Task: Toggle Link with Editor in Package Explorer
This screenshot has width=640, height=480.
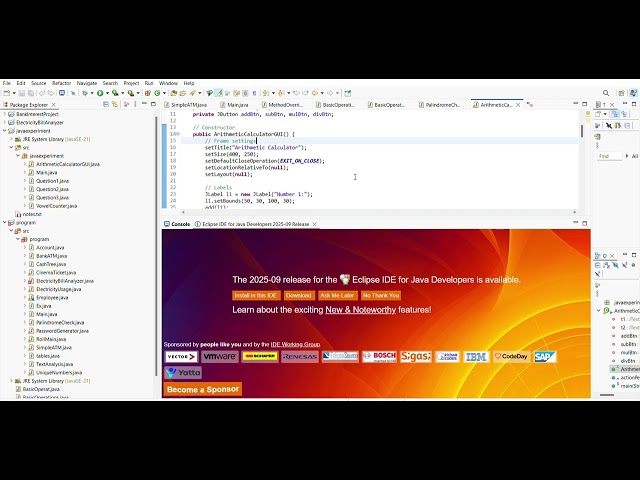Action: (x=115, y=104)
